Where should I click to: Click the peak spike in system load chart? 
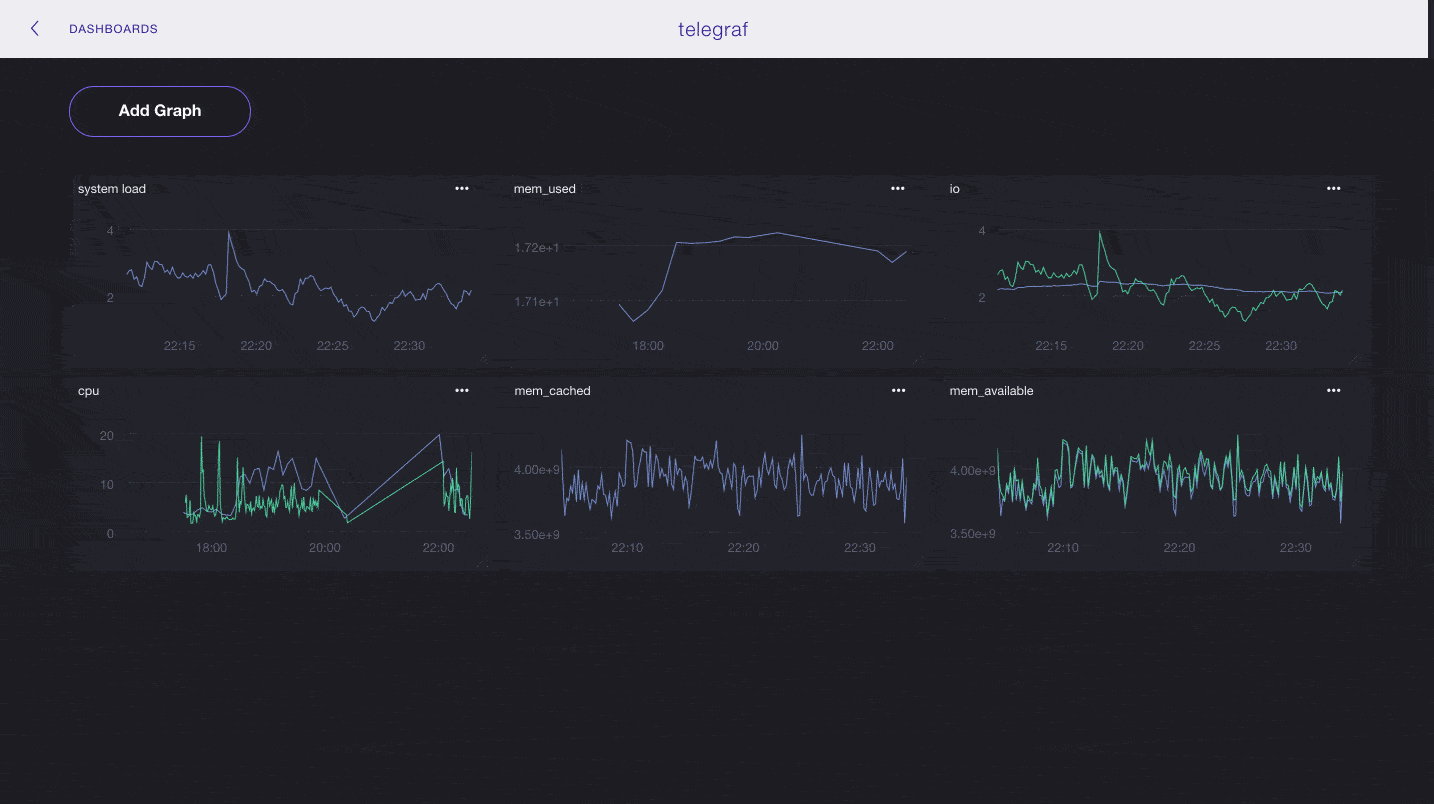(229, 233)
